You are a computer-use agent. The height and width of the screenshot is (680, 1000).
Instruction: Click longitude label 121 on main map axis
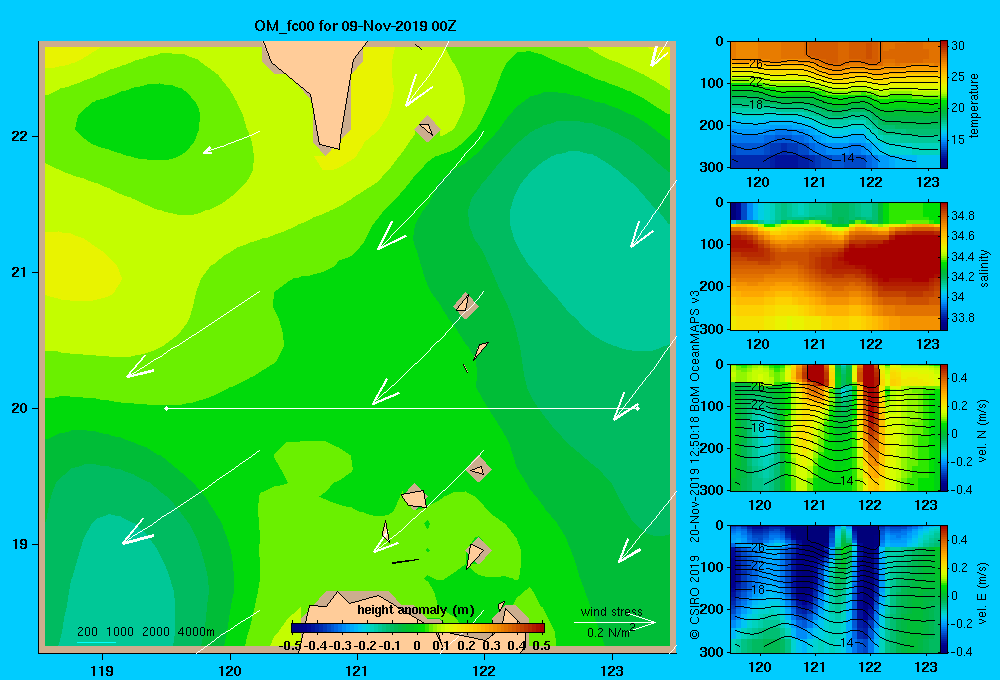pyautogui.click(x=357, y=670)
